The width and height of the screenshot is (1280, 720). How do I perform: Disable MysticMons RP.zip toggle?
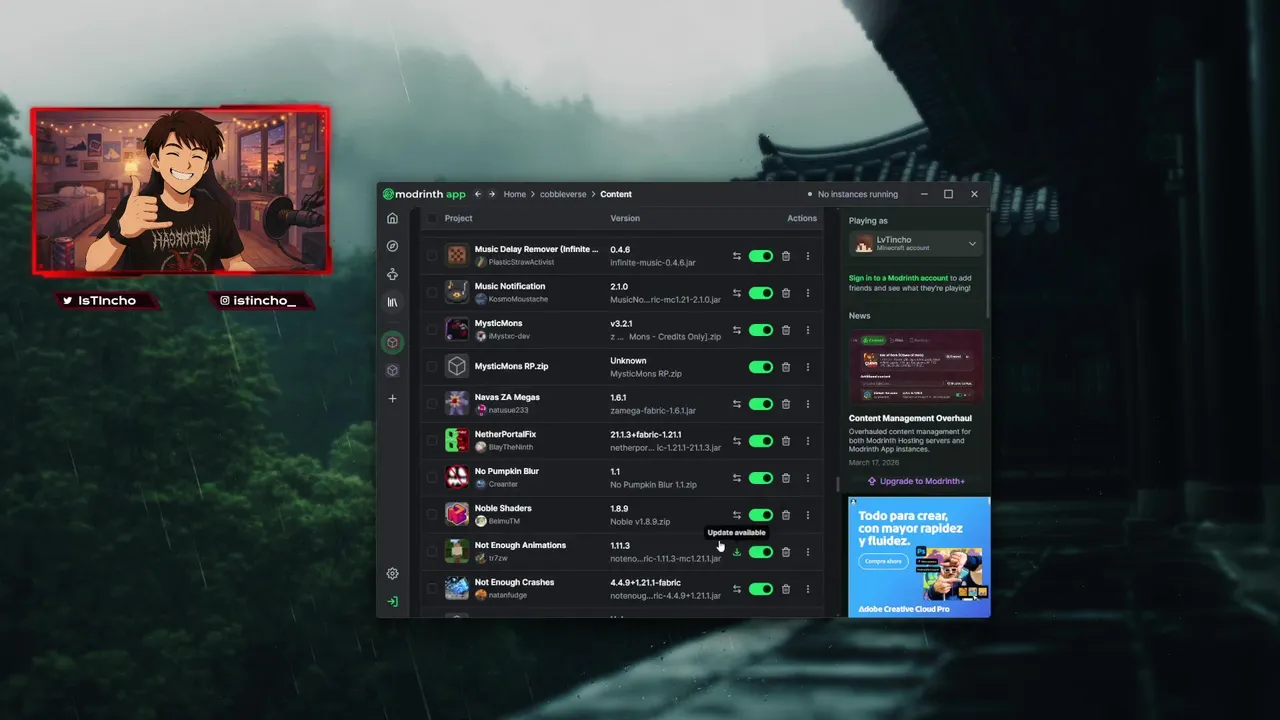[x=761, y=367]
